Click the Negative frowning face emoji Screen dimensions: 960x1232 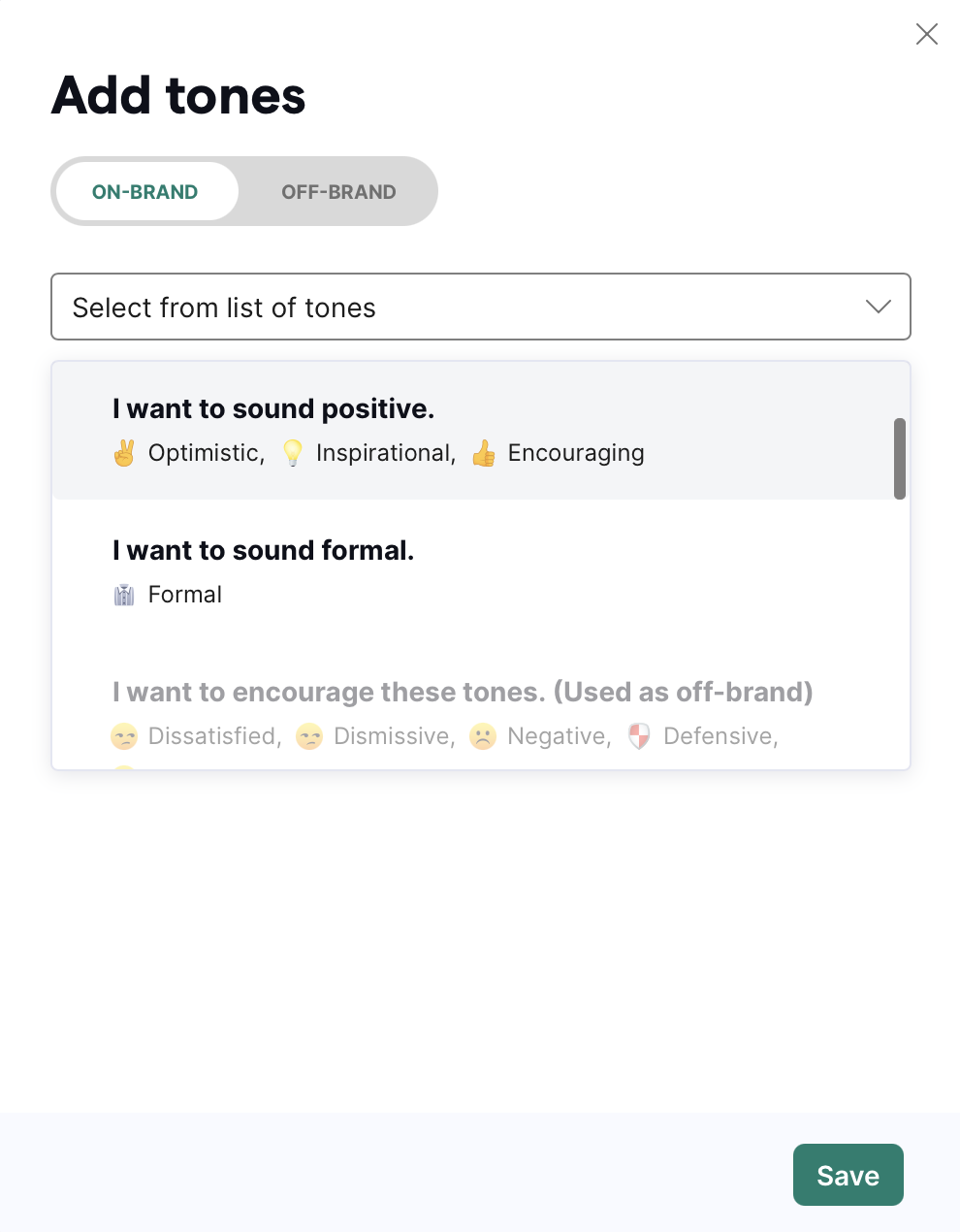click(x=483, y=736)
